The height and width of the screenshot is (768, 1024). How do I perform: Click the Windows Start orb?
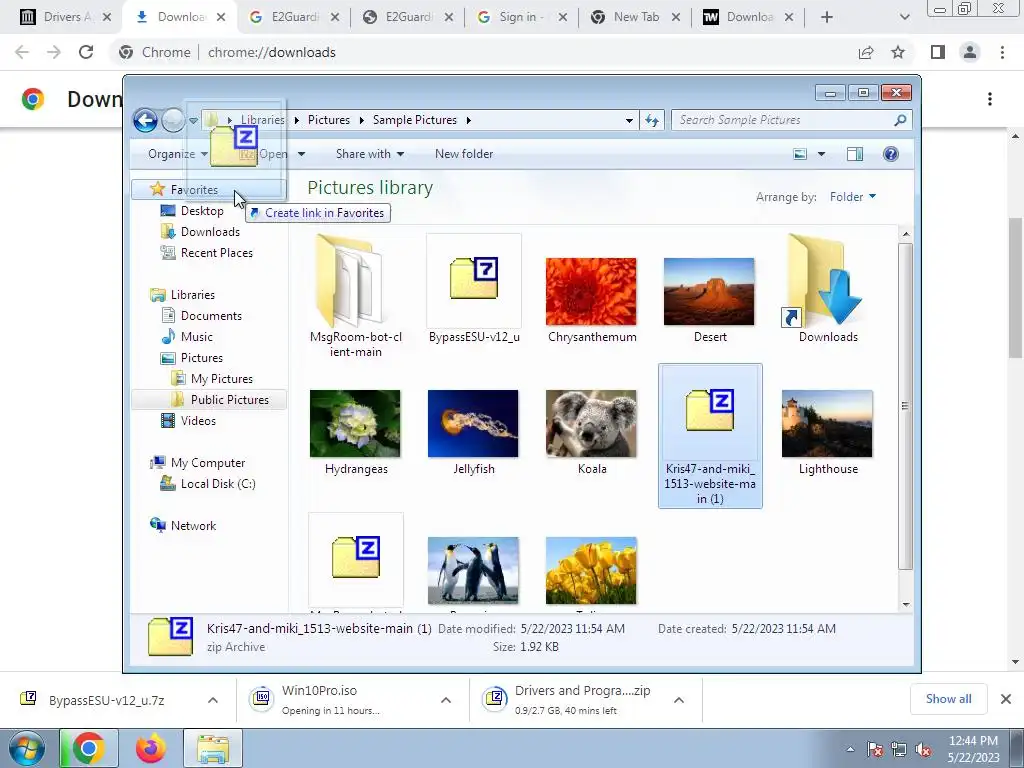coord(27,748)
